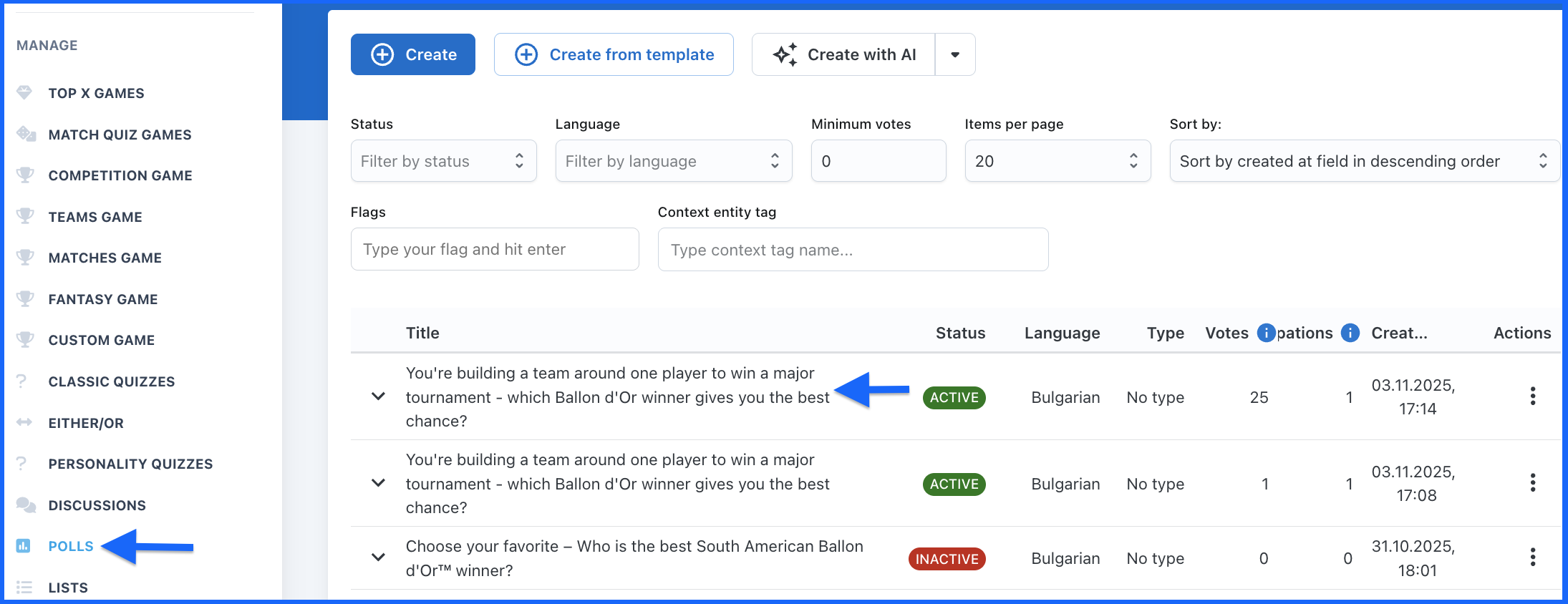
Task: Open the Sort by dropdown
Action: tap(1363, 161)
